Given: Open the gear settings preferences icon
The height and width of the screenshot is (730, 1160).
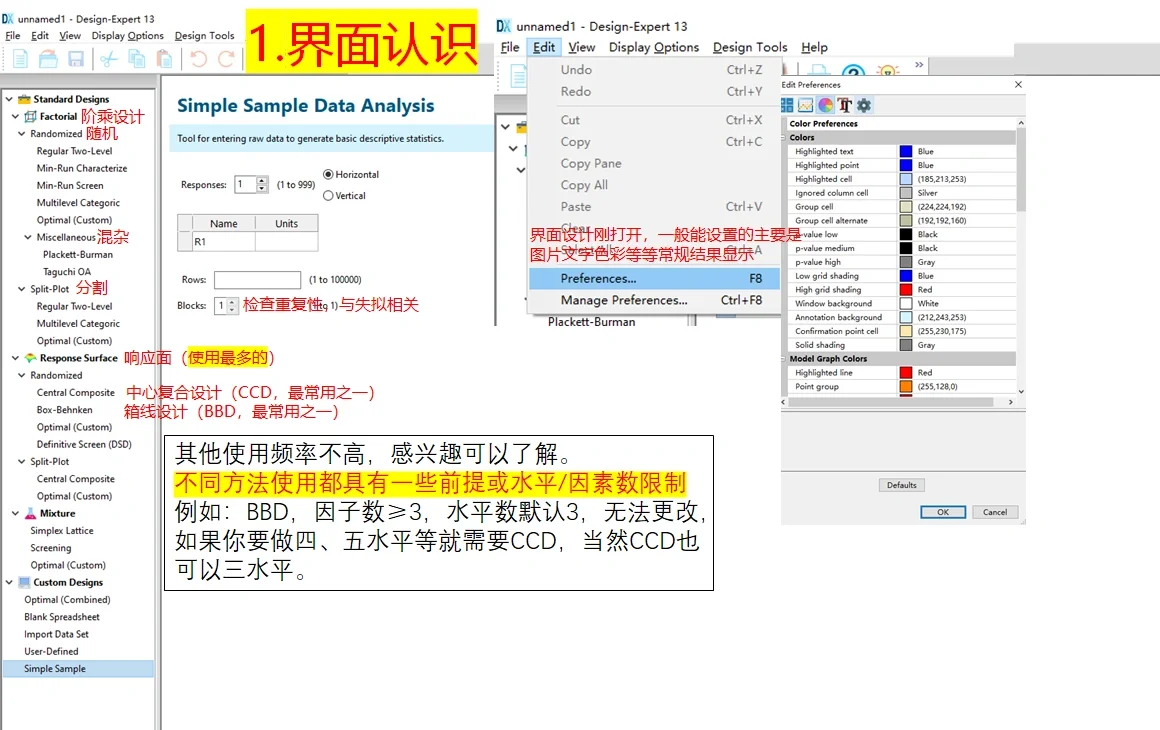Looking at the screenshot, I should point(863,105).
